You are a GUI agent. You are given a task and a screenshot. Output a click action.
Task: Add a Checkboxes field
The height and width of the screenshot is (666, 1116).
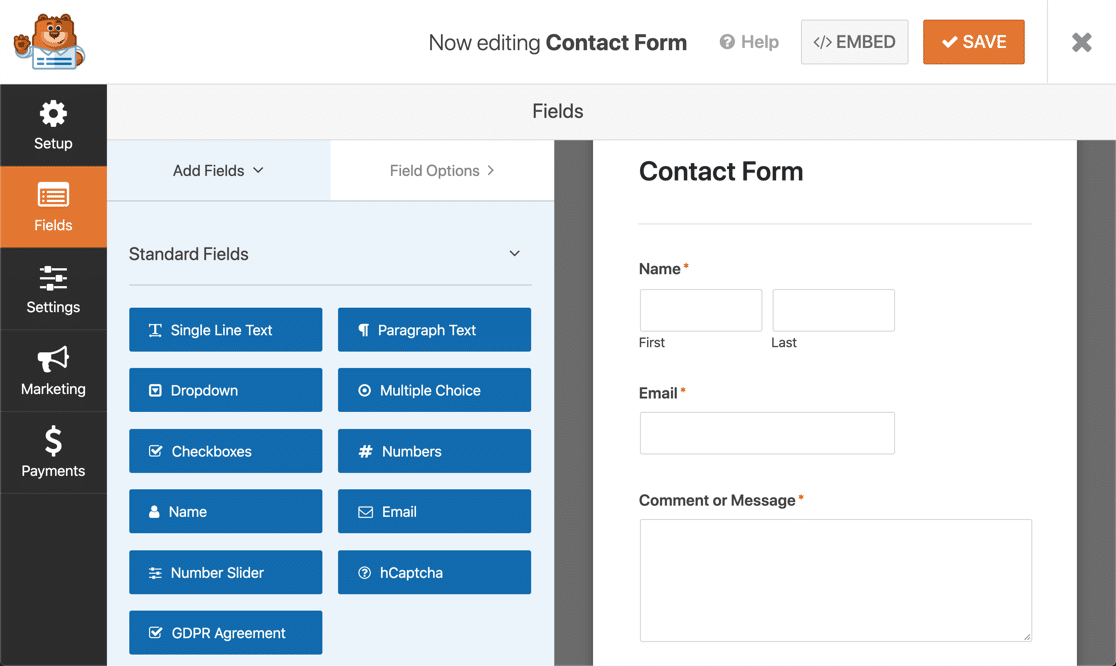(x=225, y=450)
